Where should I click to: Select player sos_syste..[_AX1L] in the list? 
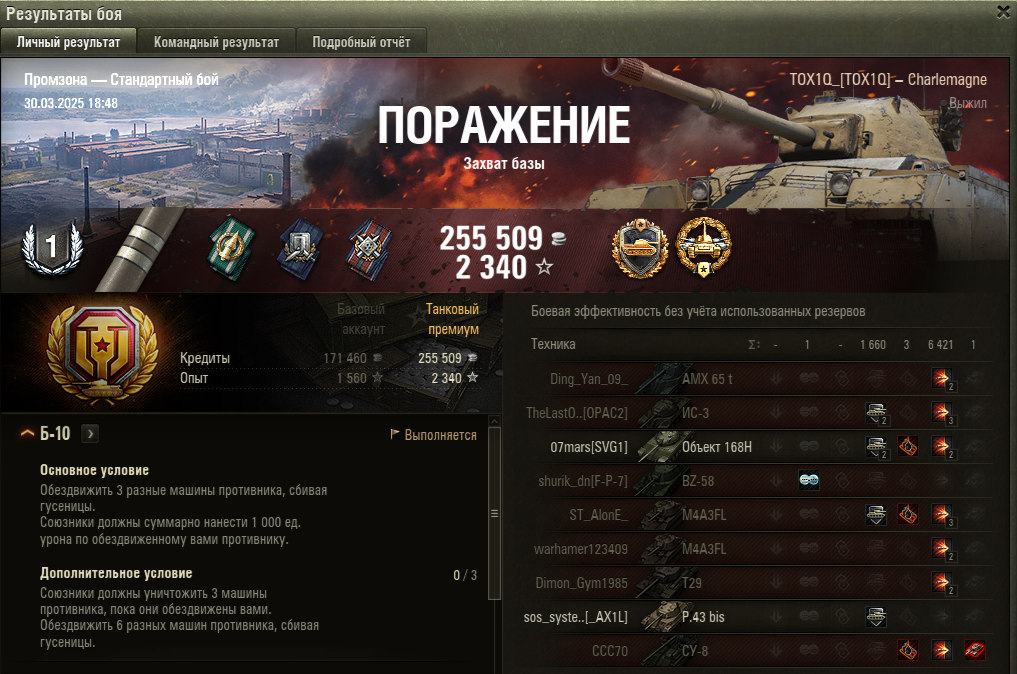coord(758,617)
